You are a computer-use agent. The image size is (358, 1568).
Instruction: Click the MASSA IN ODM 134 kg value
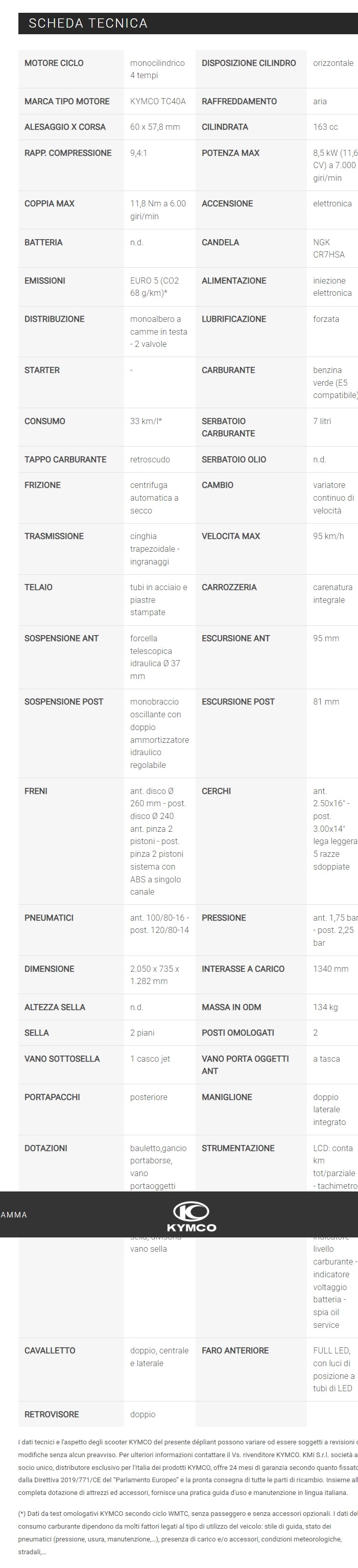point(325,1007)
